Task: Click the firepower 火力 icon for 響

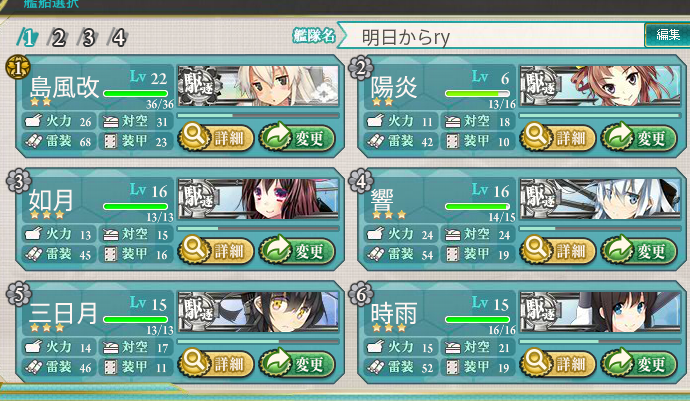Action: click(375, 234)
